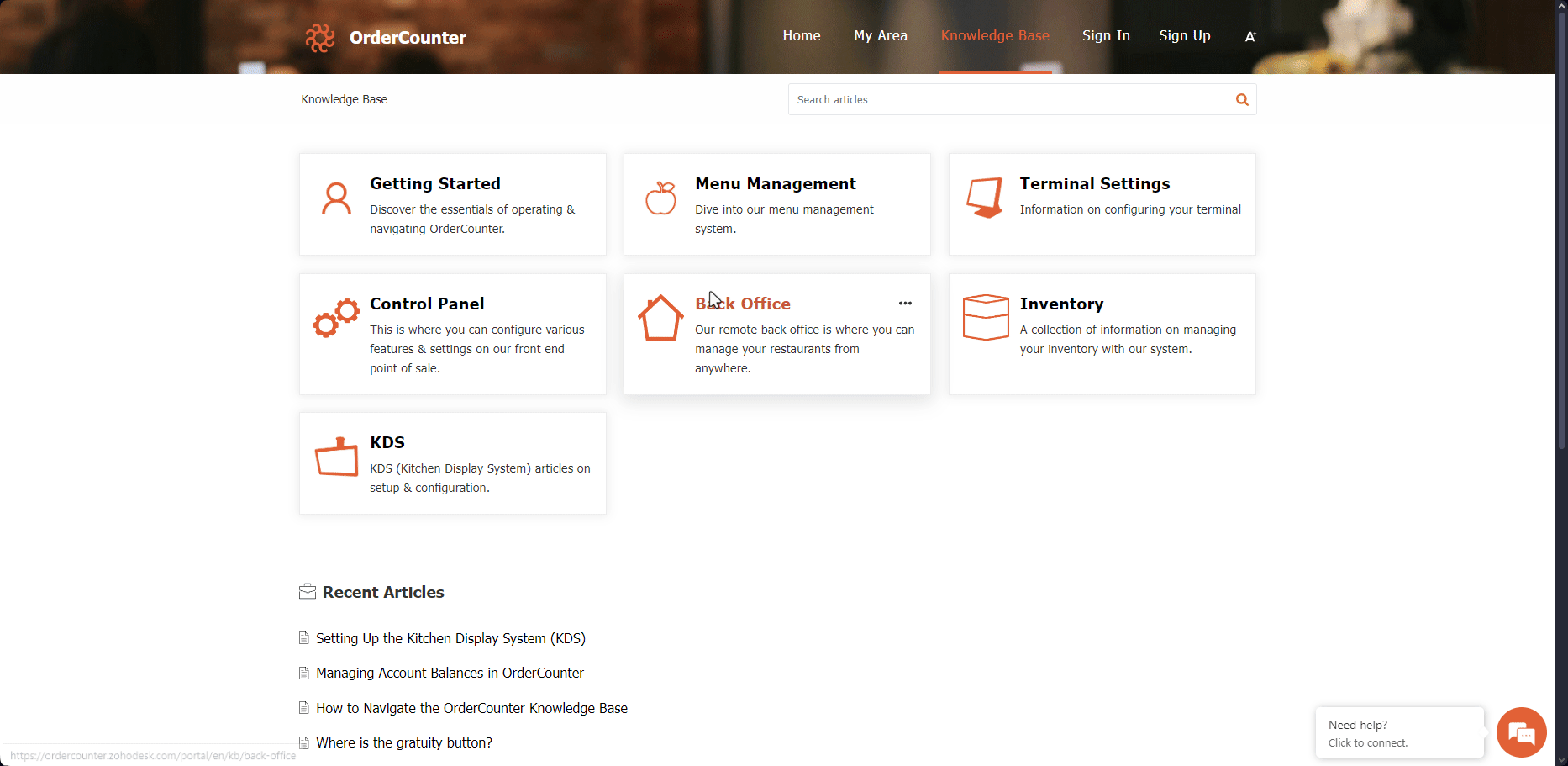Viewport: 1568px width, 766px height.
Task: Click document icon beside Account Balances article
Action: (304, 673)
